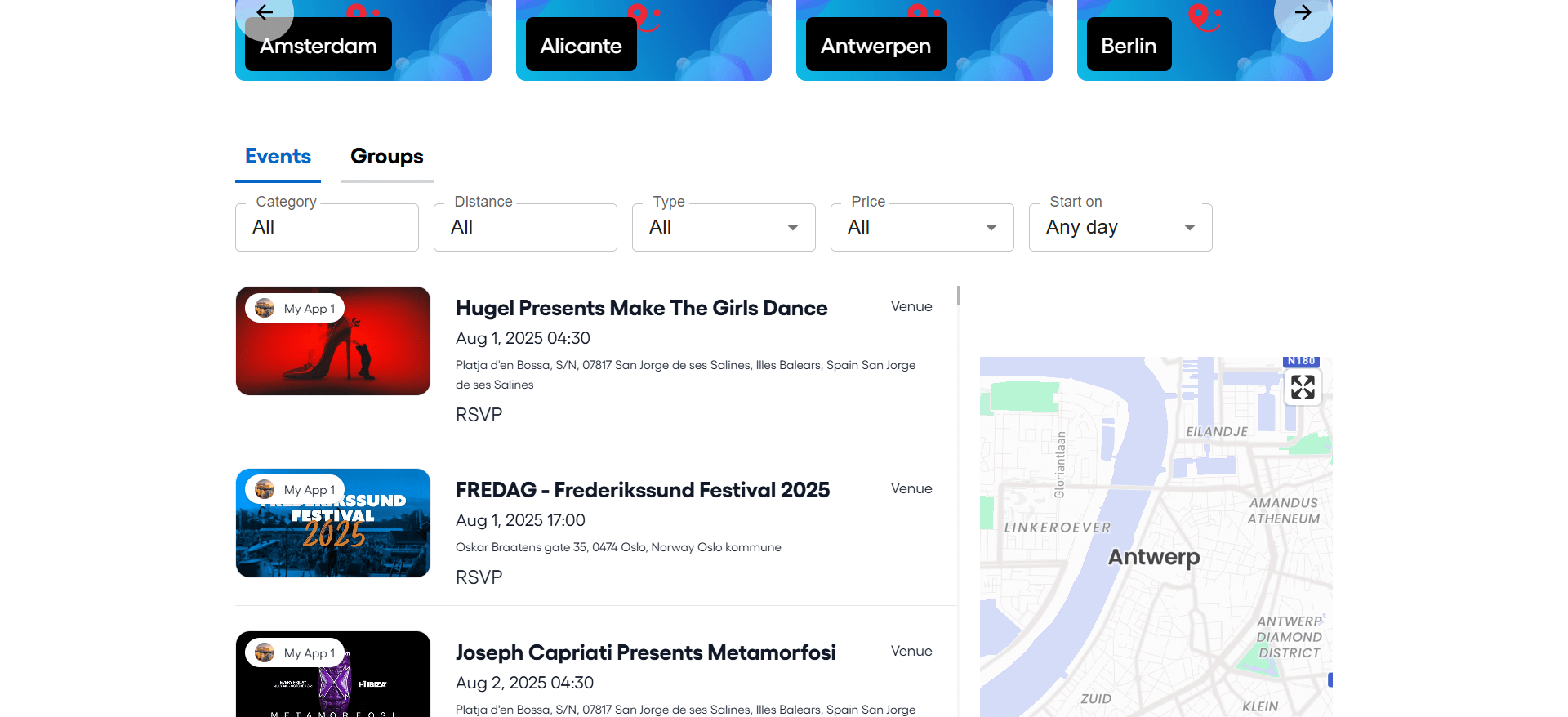RSVP to Hugel Presents Make The Girls Dance

[479, 415]
